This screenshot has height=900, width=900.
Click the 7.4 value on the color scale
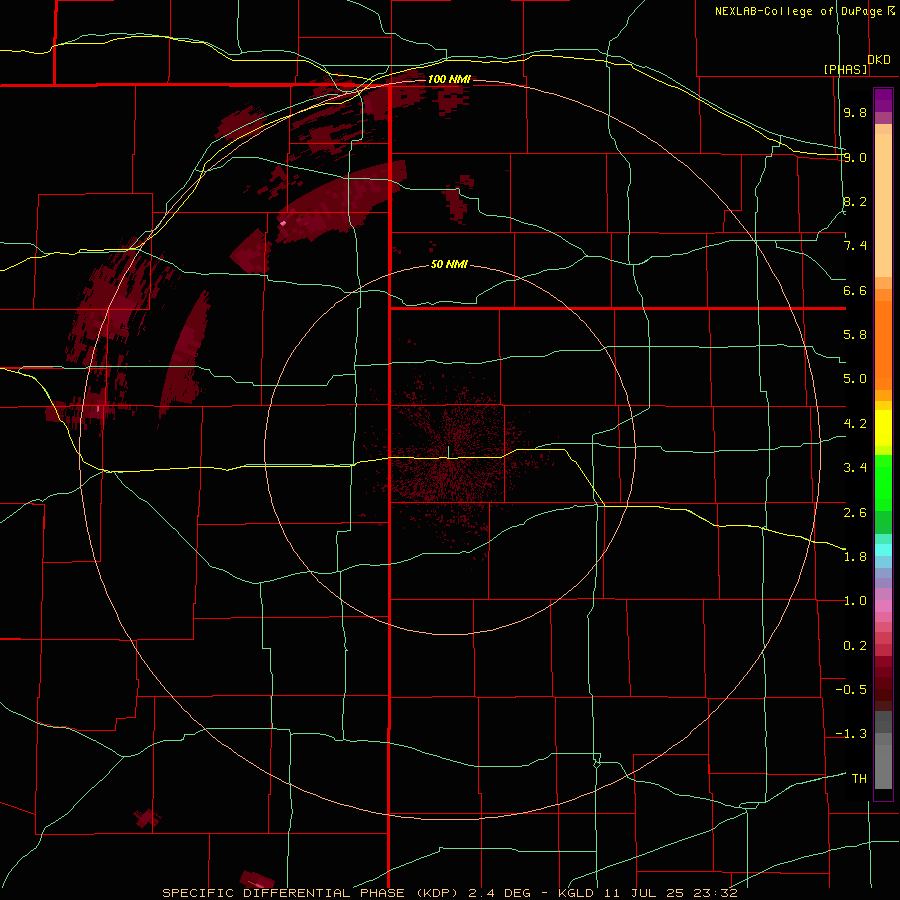pyautogui.click(x=855, y=246)
